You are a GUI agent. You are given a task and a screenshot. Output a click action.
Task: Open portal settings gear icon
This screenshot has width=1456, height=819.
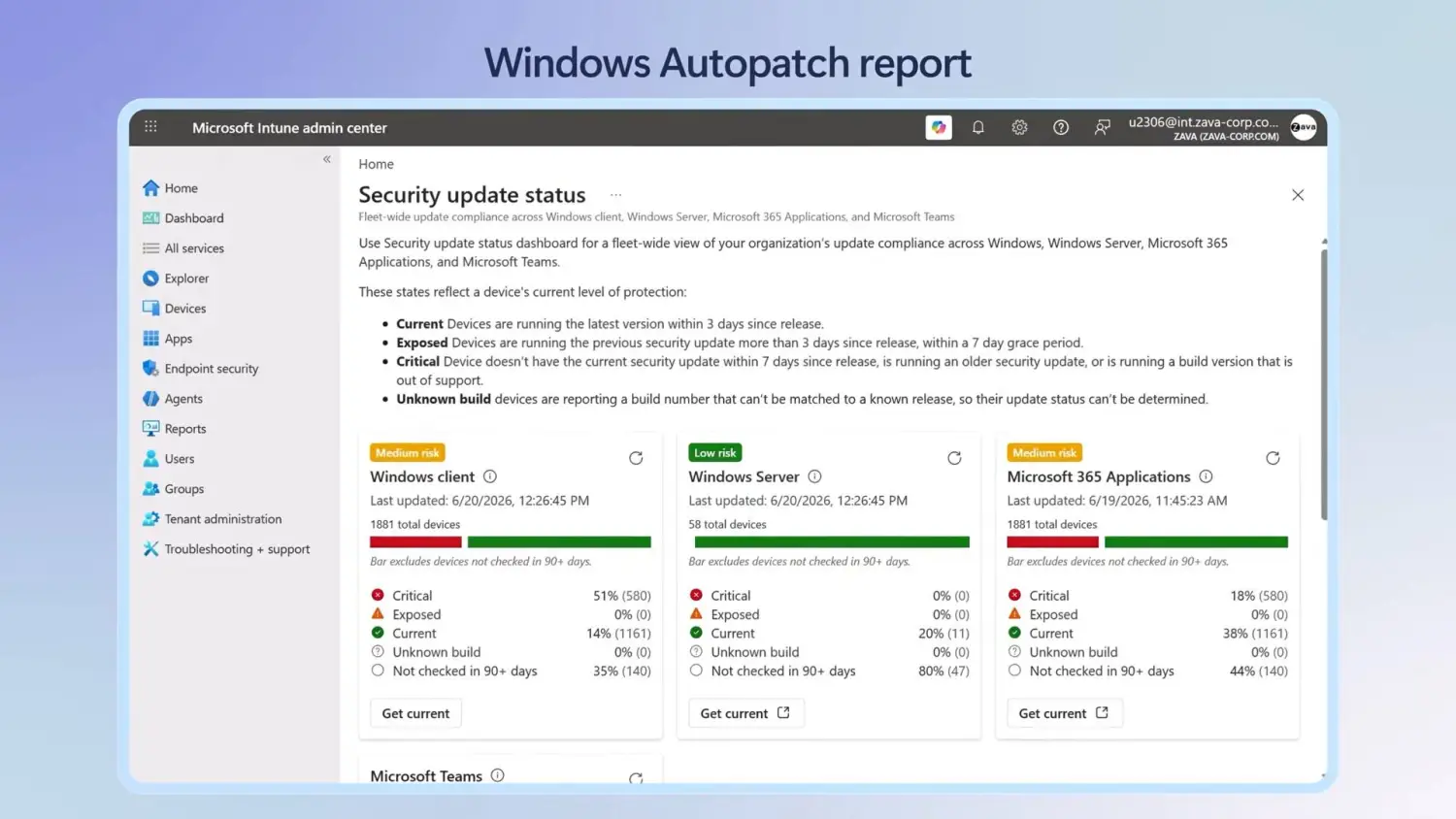pos(1019,127)
